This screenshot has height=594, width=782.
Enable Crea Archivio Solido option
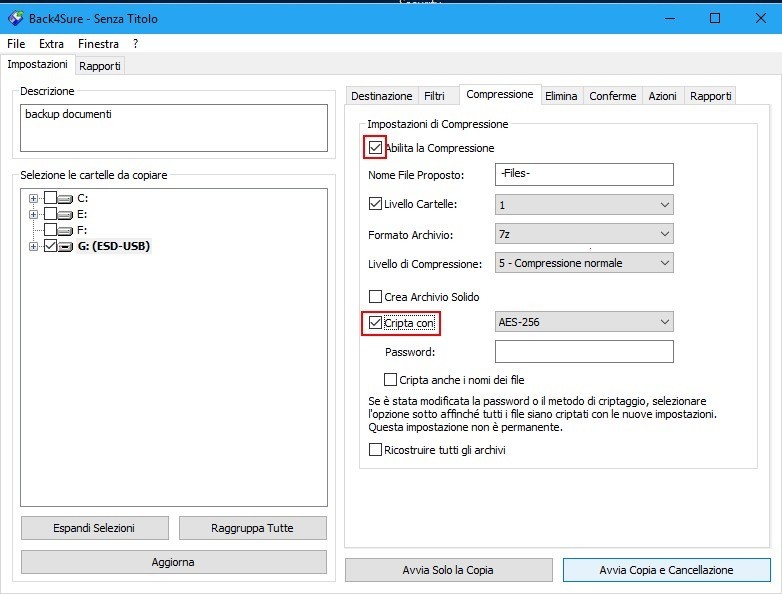(375, 297)
